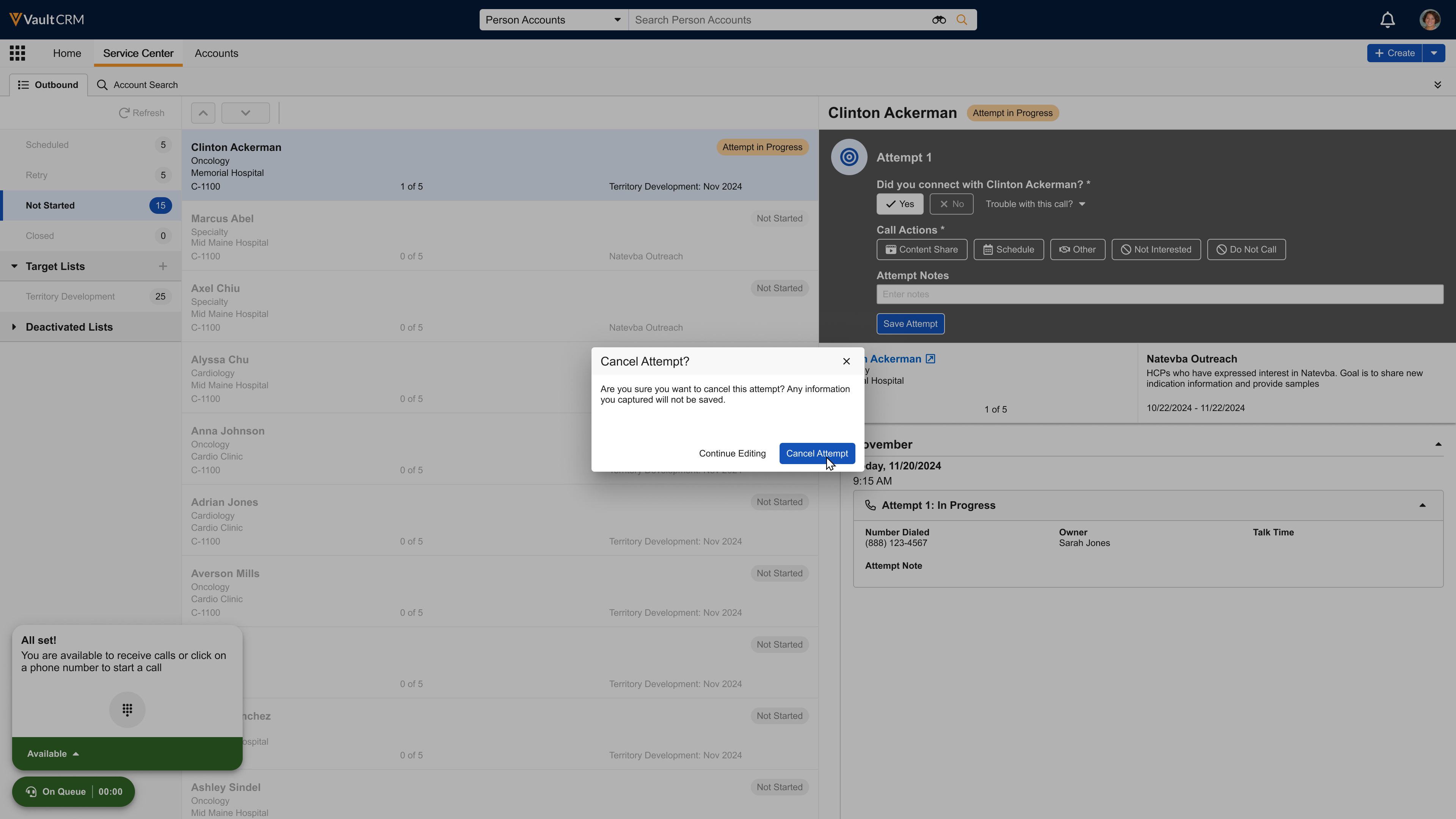The width and height of the screenshot is (1456, 819).
Task: Open the app launcher grid icon
Action: click(x=17, y=53)
